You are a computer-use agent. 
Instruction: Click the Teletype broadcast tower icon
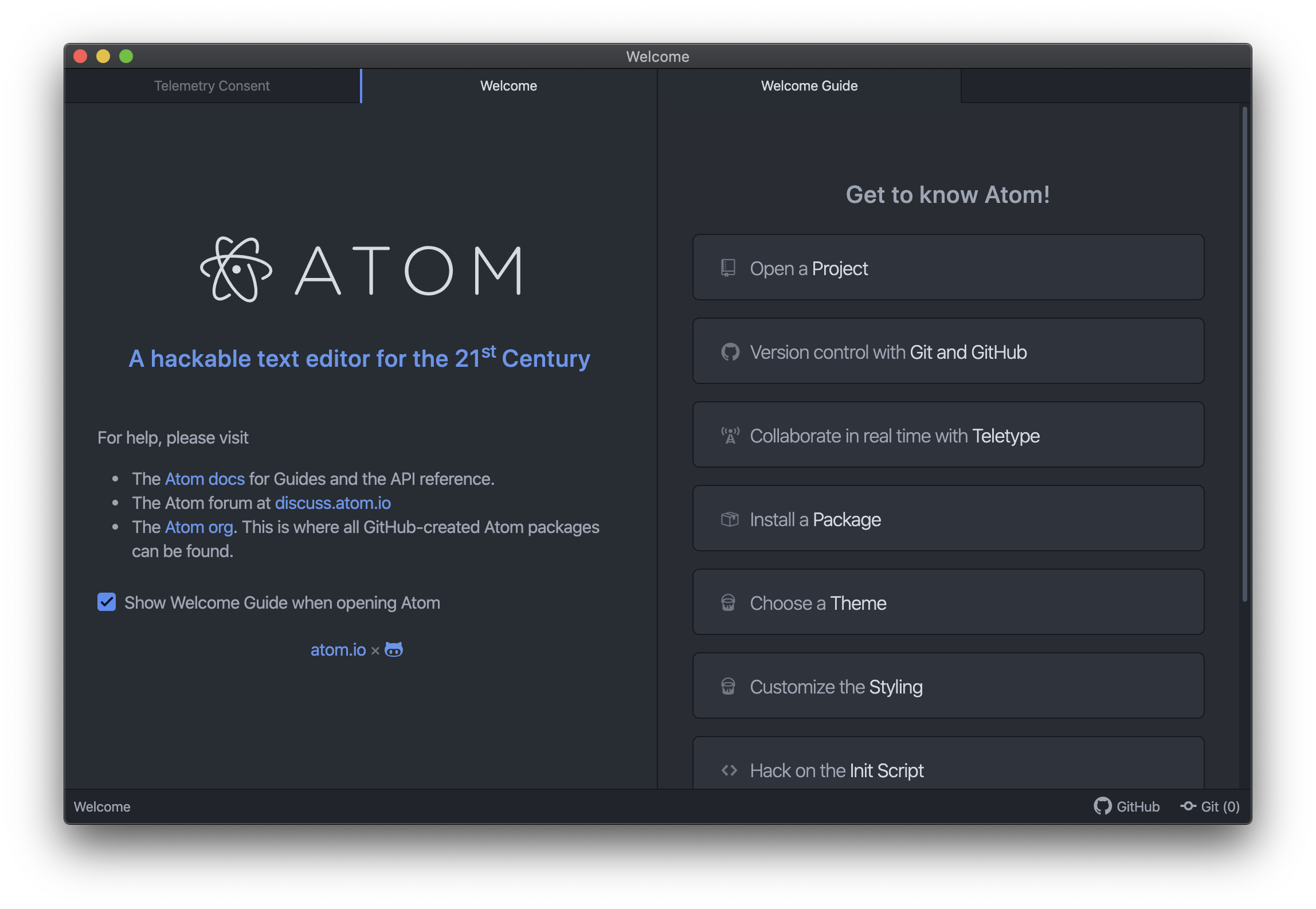click(x=730, y=436)
